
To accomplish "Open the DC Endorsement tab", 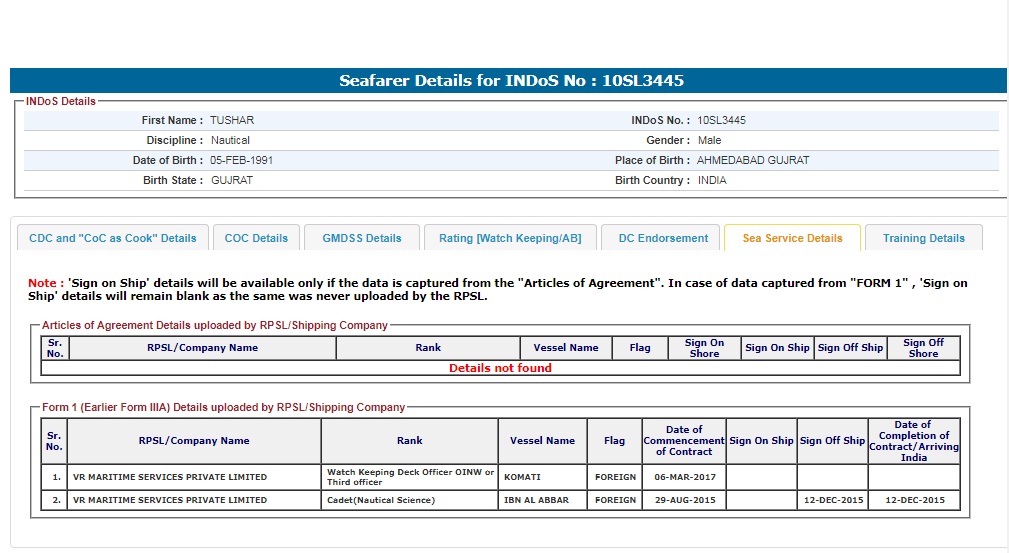I will pos(662,238).
